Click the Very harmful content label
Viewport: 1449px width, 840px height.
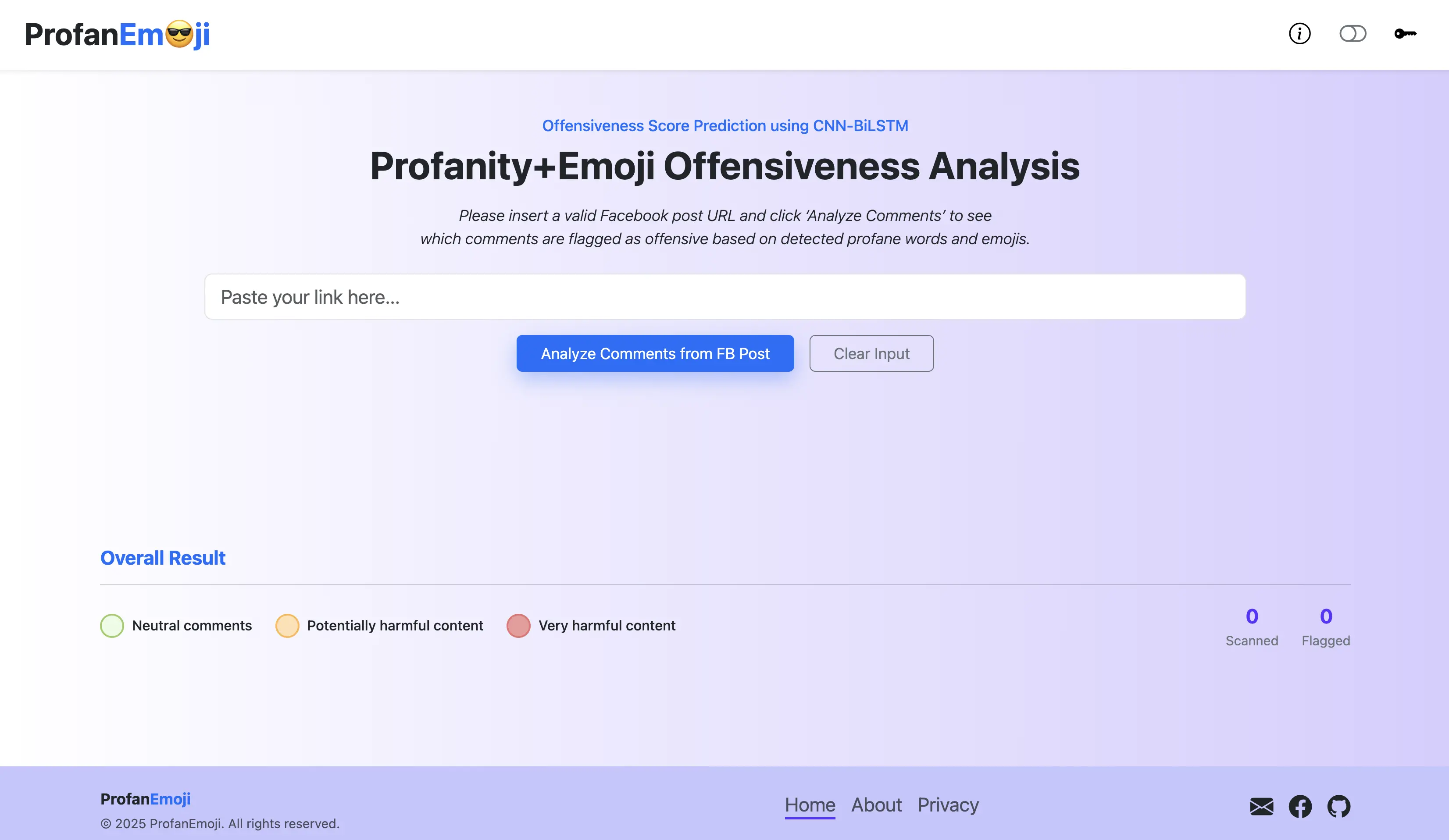tap(607, 626)
